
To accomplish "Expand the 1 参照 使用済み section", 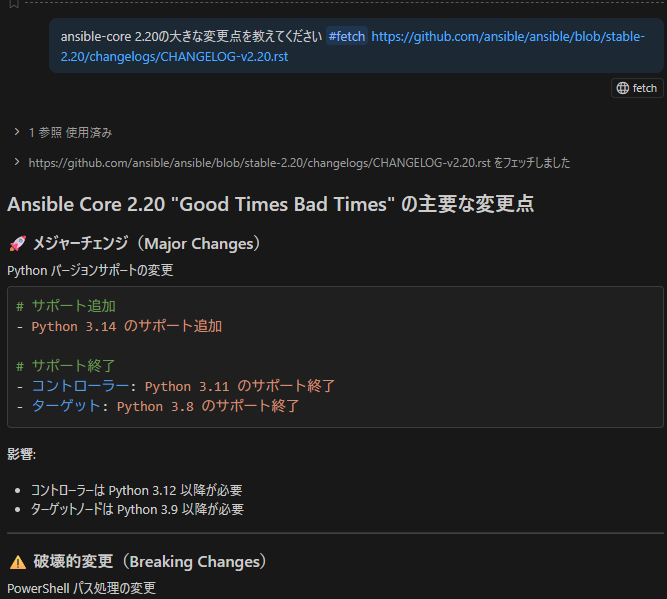I will [x=17, y=132].
